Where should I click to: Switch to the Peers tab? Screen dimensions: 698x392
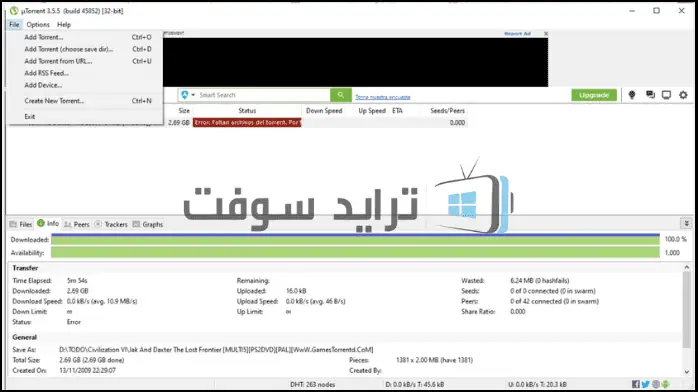(77, 224)
